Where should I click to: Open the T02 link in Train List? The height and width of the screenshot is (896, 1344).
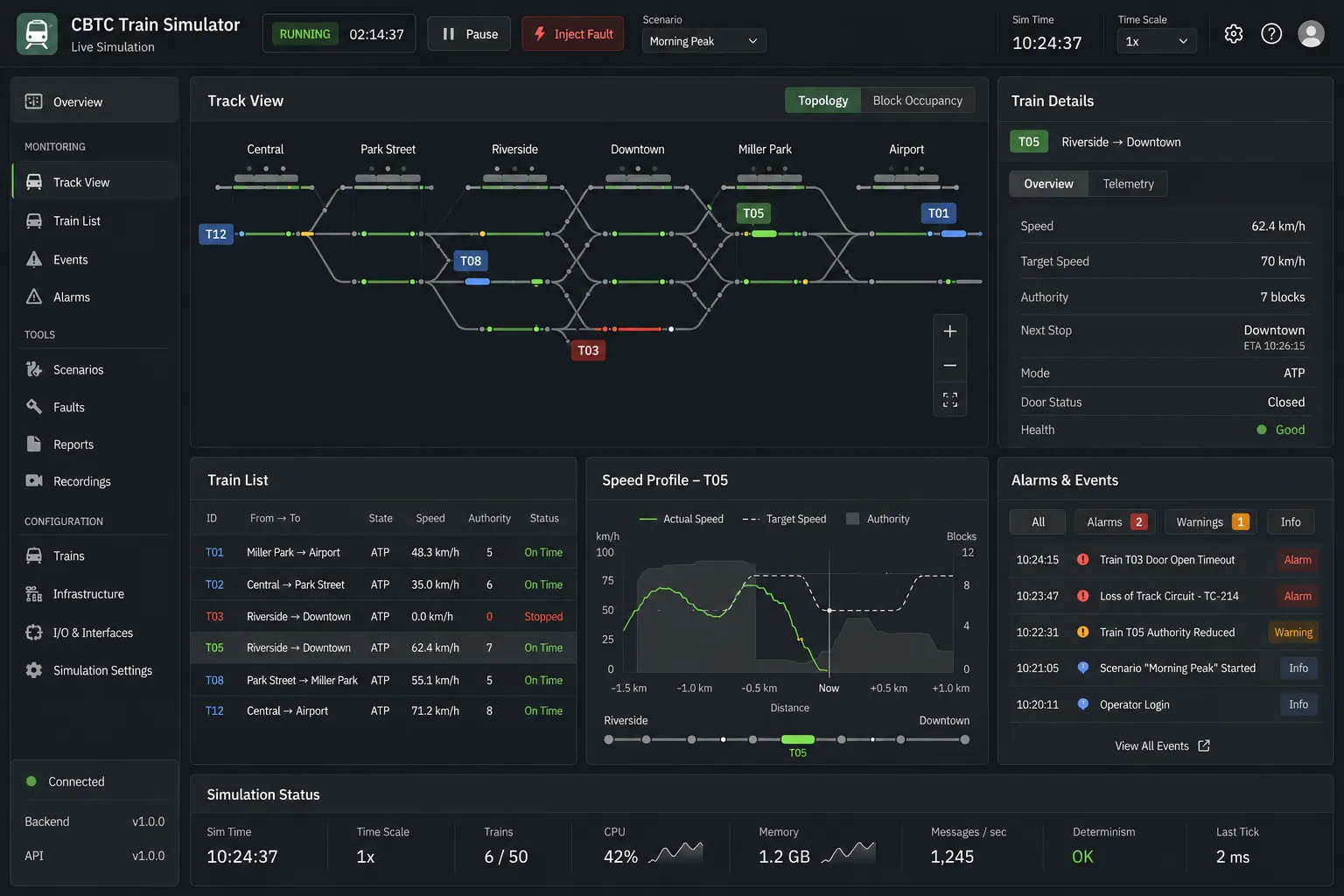point(214,584)
